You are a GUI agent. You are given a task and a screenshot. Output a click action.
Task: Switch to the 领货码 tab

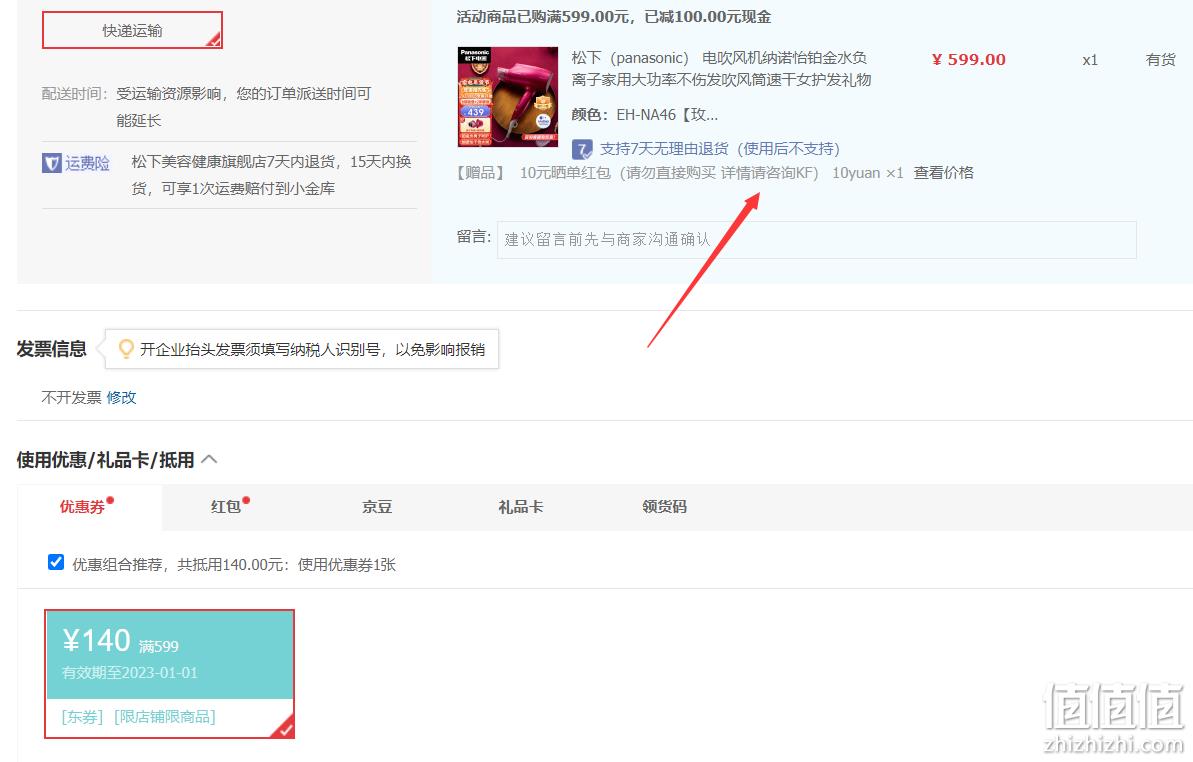664,506
